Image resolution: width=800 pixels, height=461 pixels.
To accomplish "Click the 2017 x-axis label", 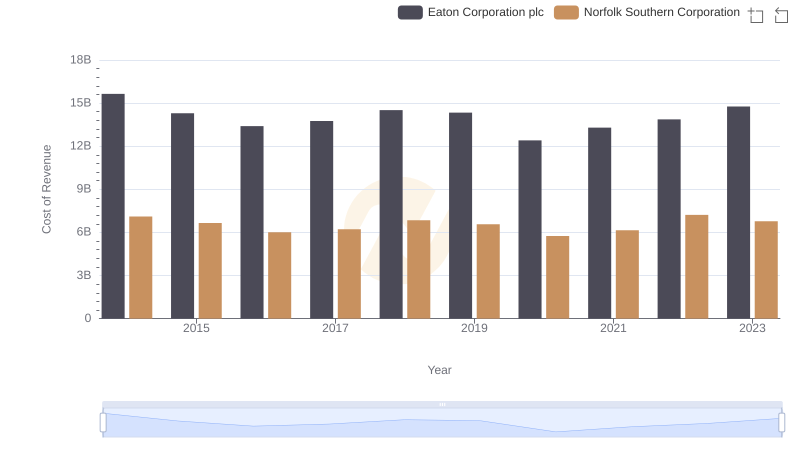I will tap(335, 328).
